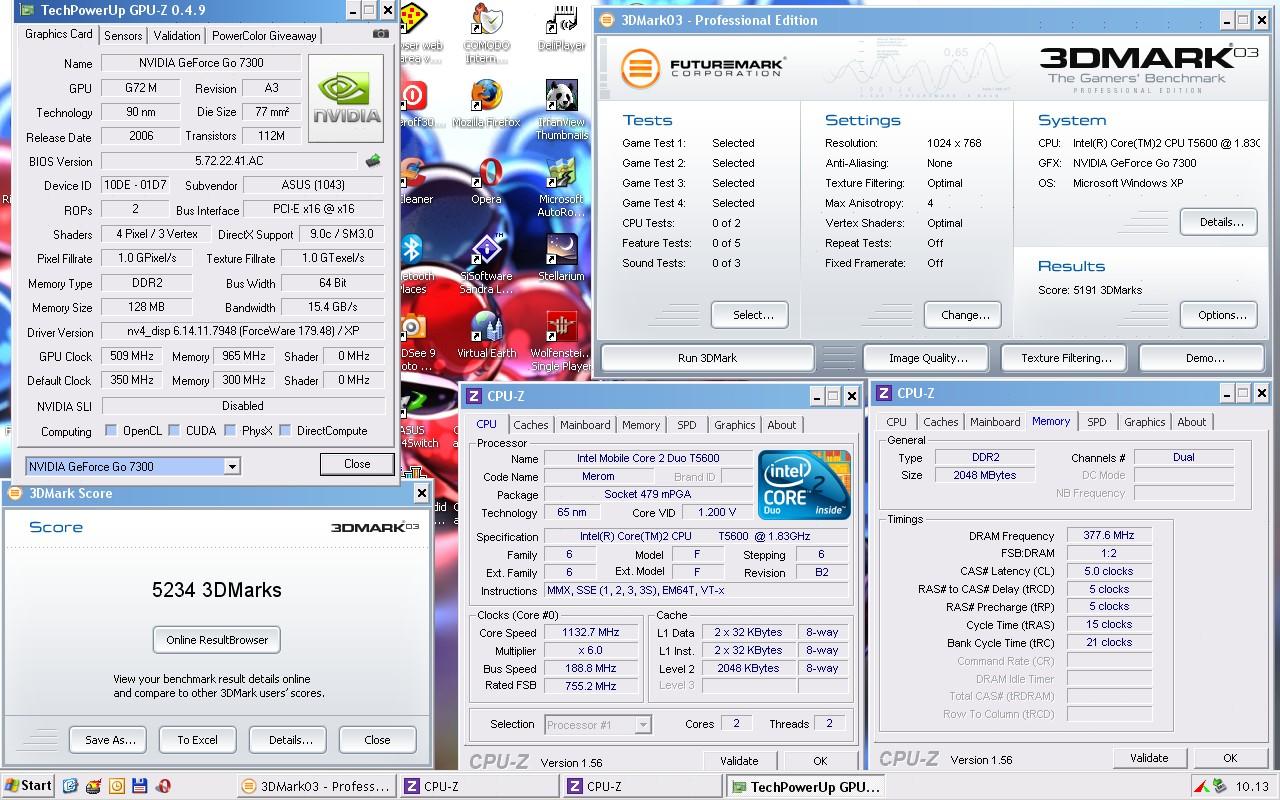Open the PowerColor Giveaway tab
Viewport: 1280px width, 800px height.
pyautogui.click(x=264, y=35)
